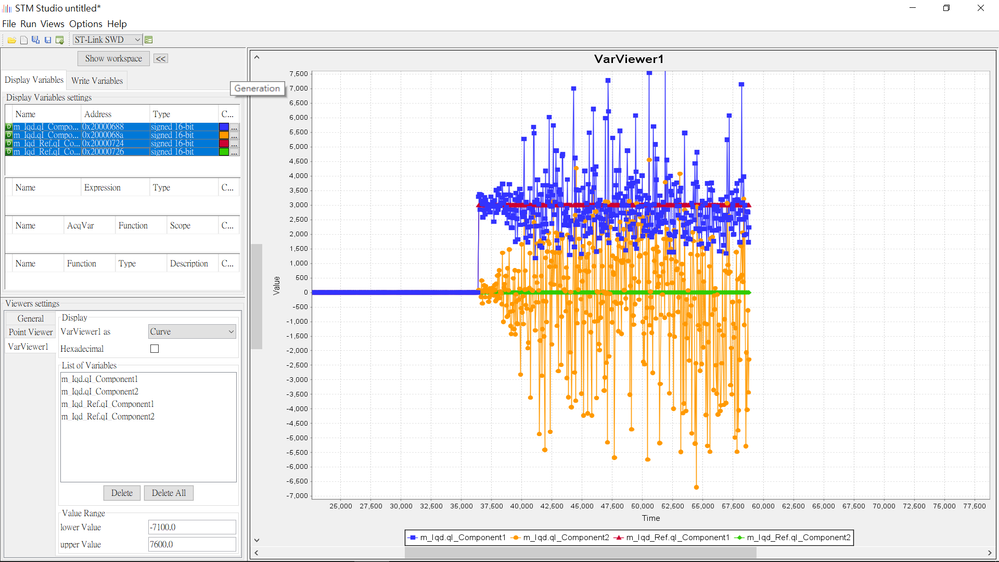
Task: Click the '...' color button on the 0x2000068a row
Action: 234,136
